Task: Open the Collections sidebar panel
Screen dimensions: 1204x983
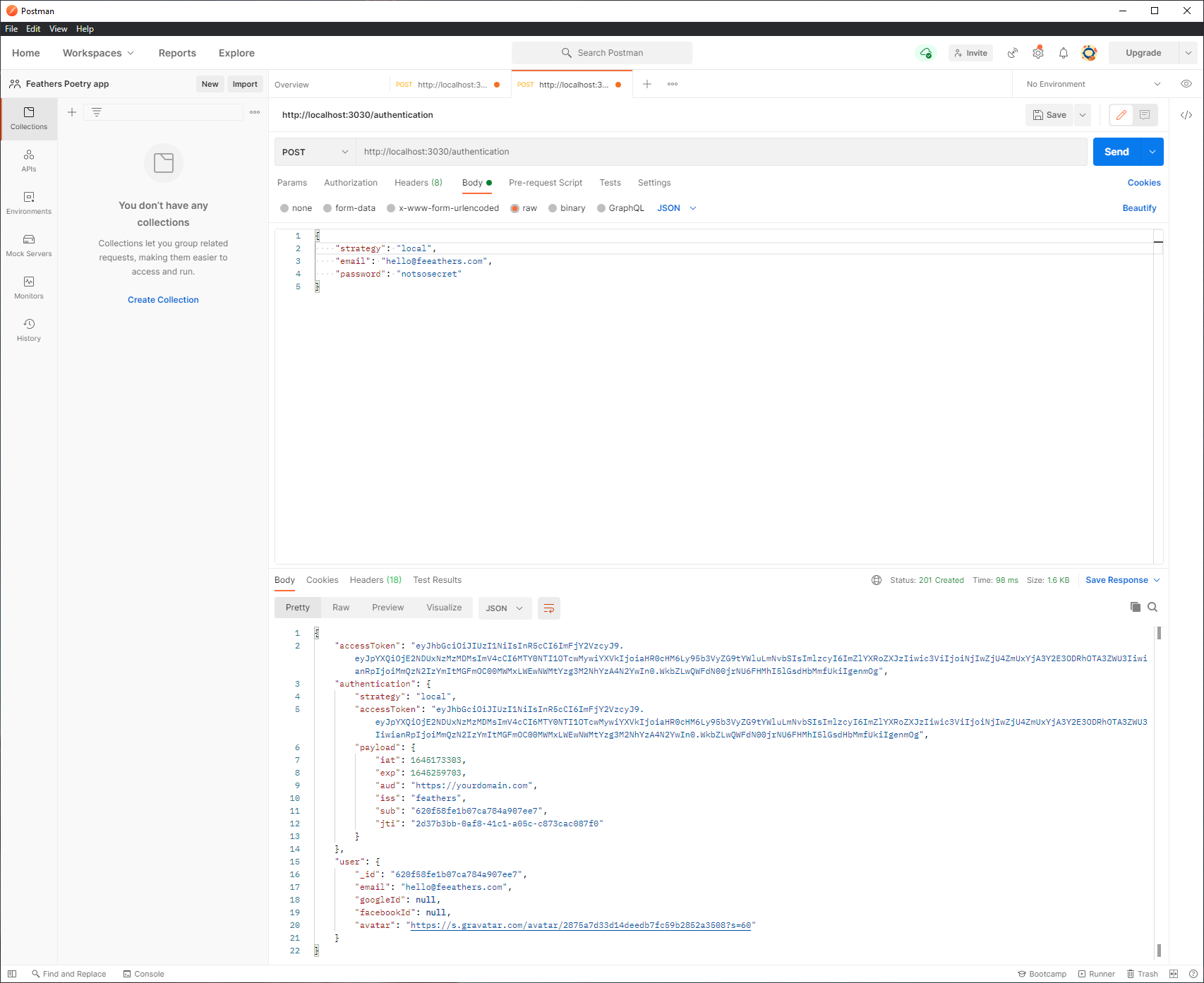Action: coord(29,119)
